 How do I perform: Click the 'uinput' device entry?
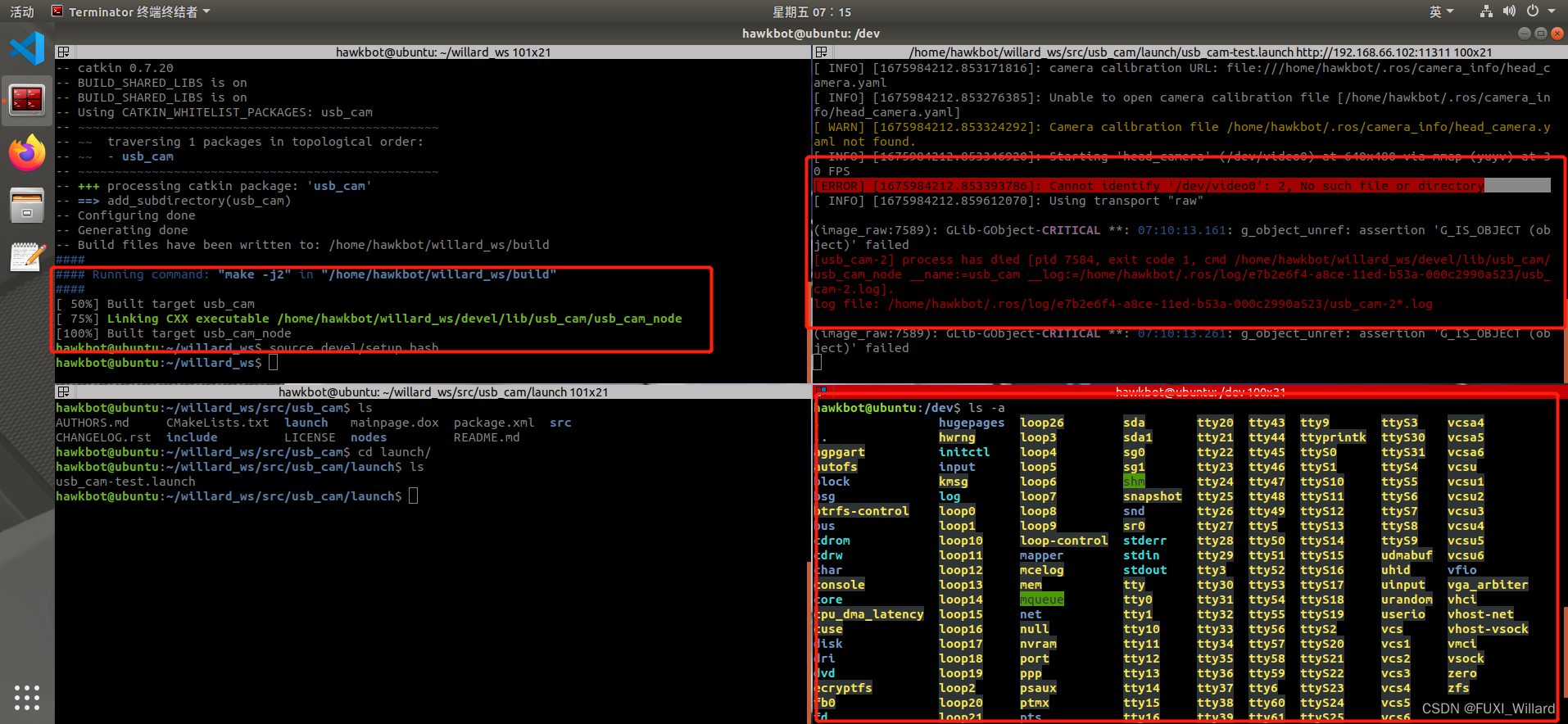click(1403, 585)
